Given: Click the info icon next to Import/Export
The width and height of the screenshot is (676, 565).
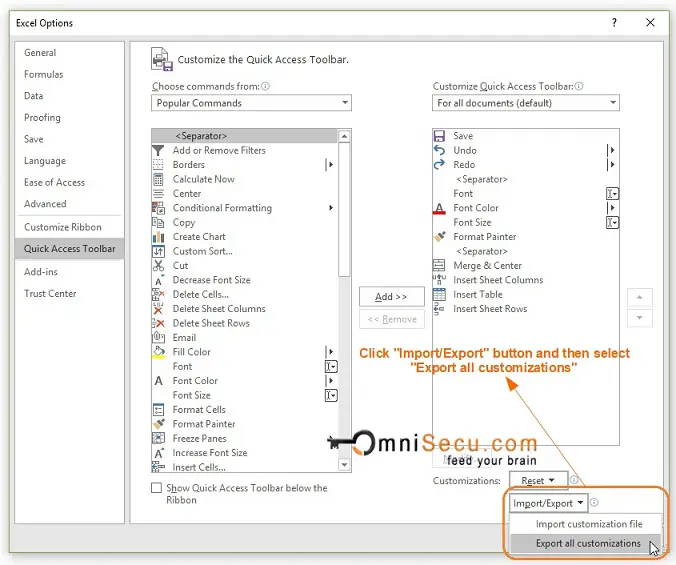Looking at the screenshot, I should (594, 503).
